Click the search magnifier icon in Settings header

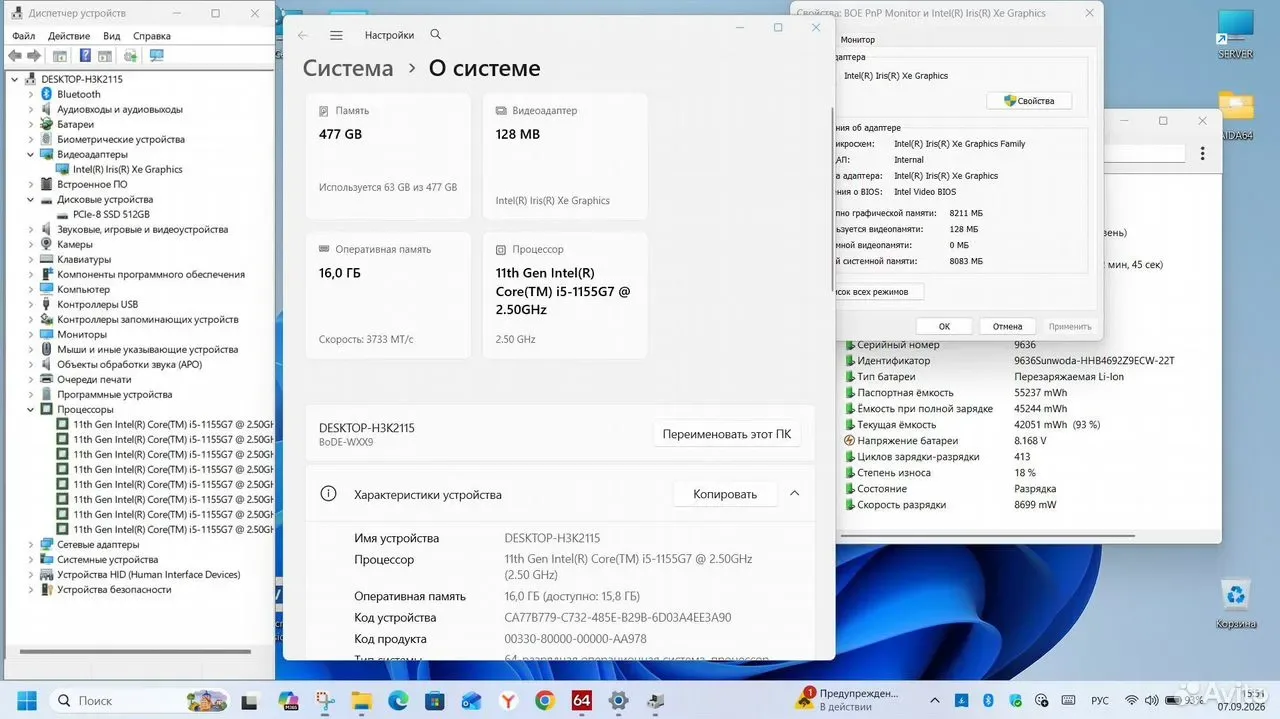[x=435, y=35]
